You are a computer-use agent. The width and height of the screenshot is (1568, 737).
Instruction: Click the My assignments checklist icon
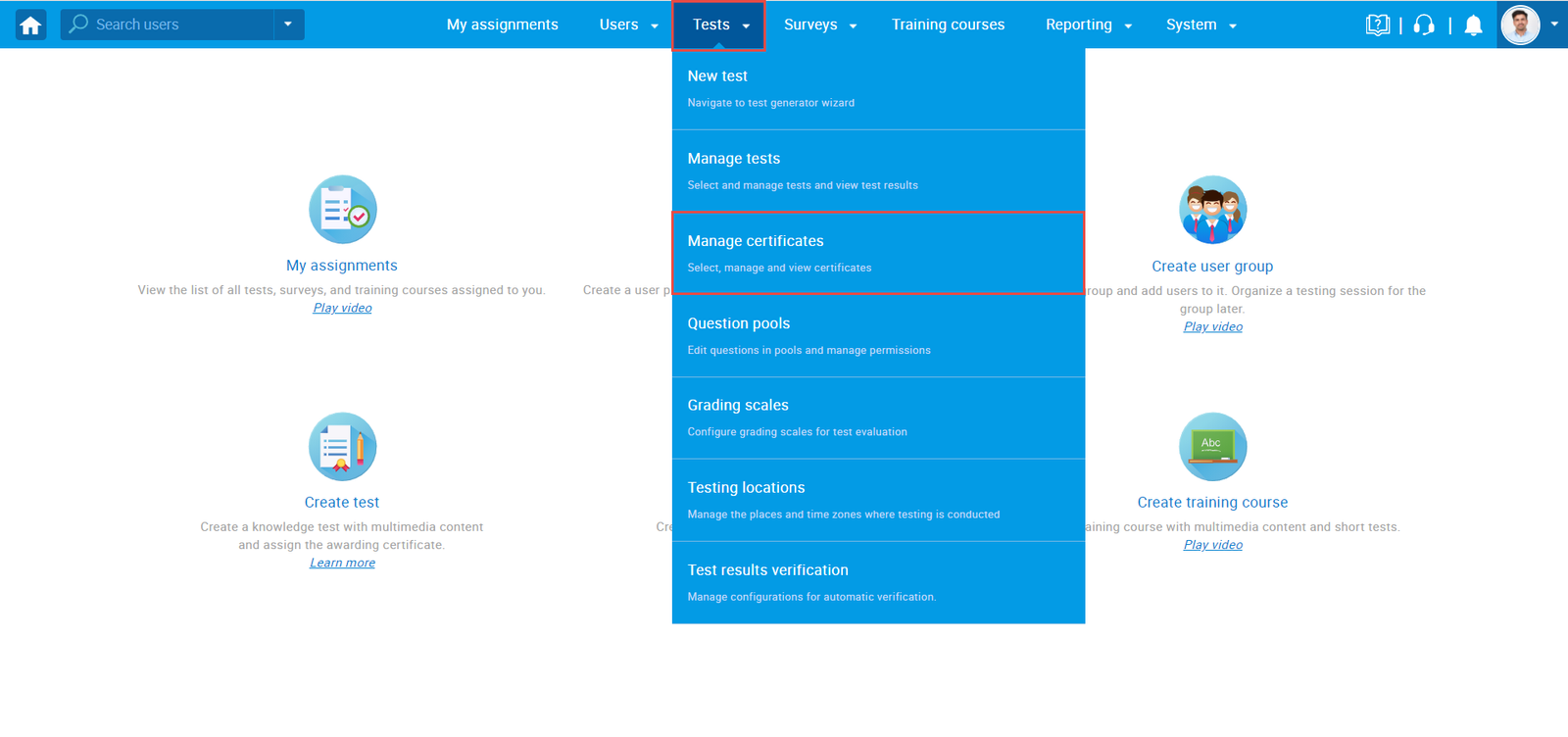tap(342, 210)
